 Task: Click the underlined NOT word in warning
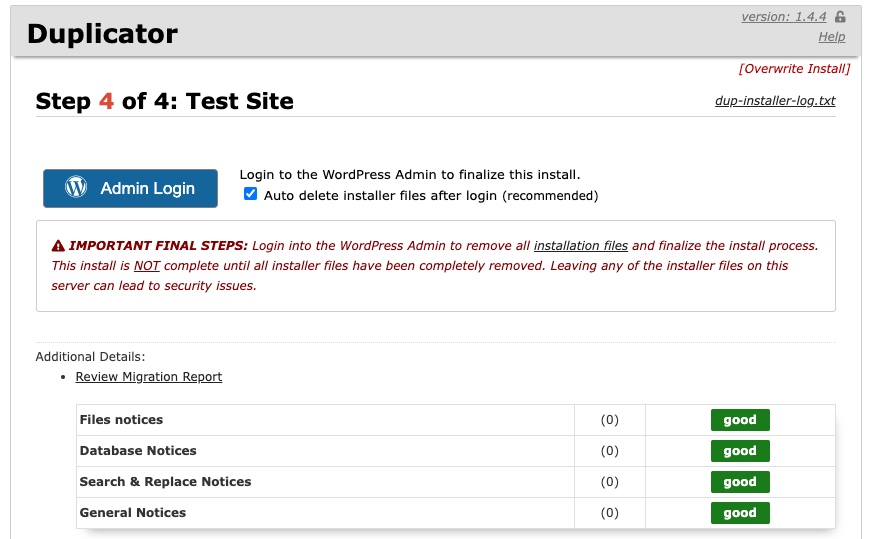point(147,266)
